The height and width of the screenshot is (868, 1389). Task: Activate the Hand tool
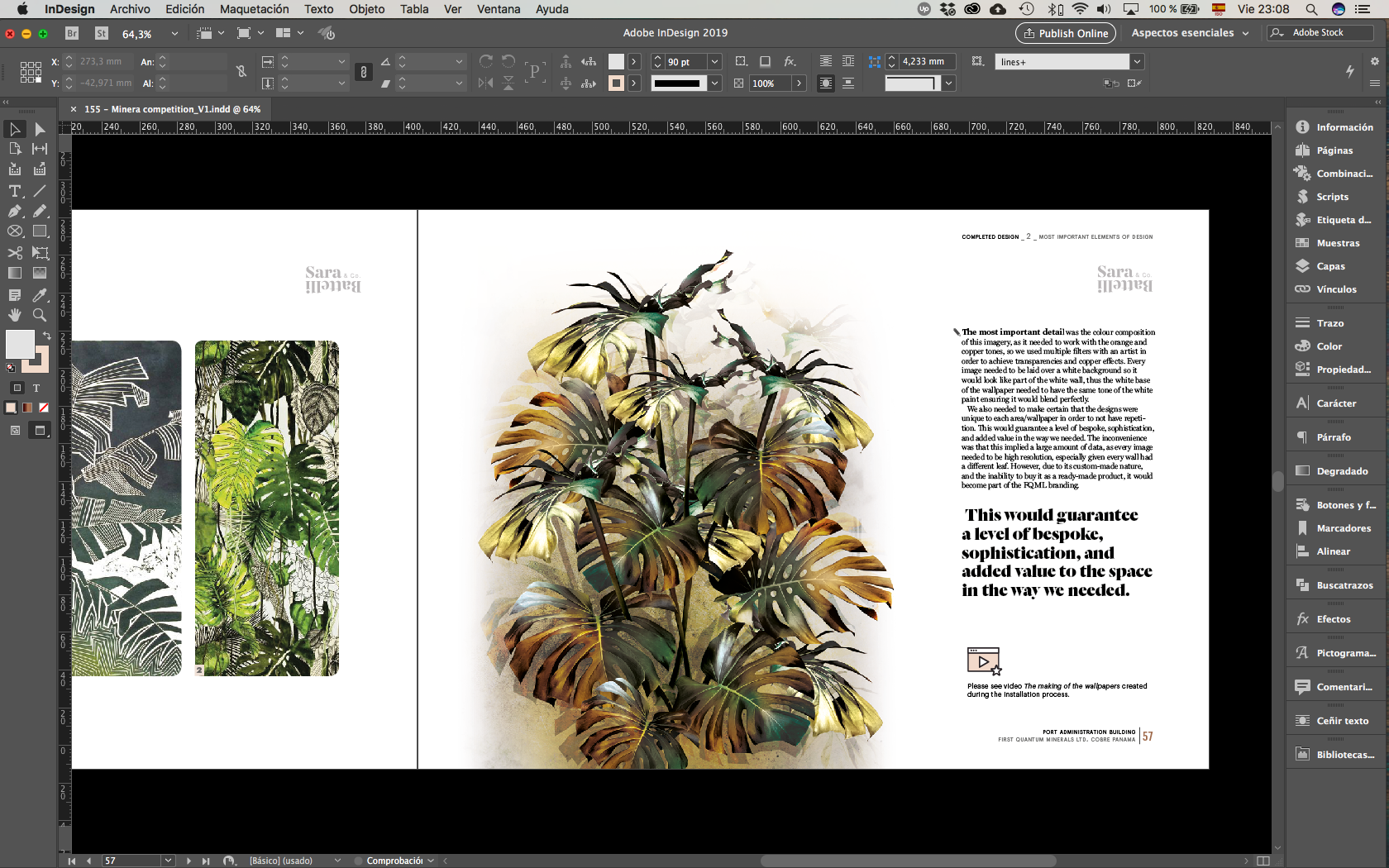(15, 315)
